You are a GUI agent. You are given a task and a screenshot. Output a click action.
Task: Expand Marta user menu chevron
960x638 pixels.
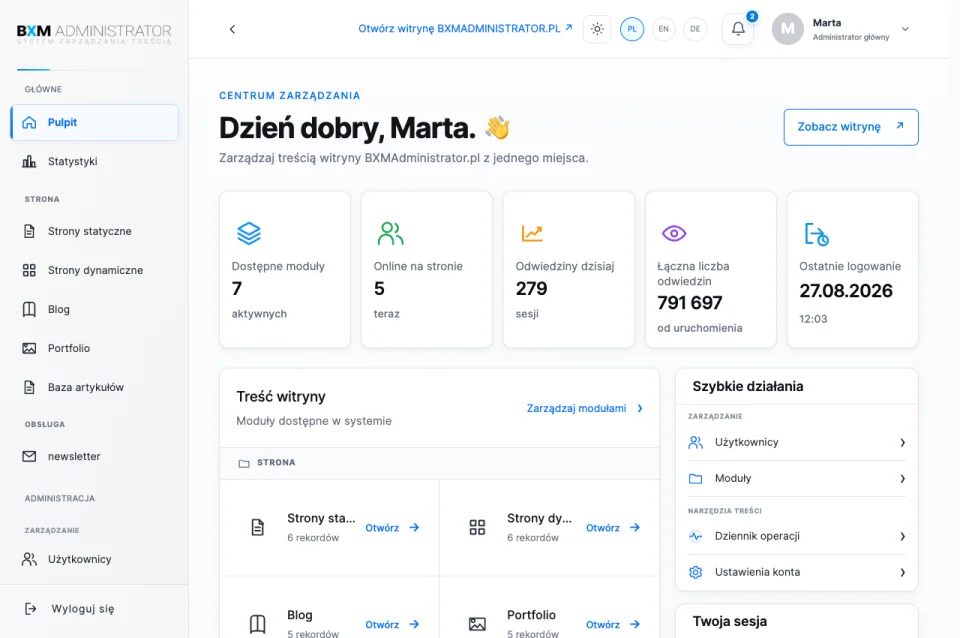[x=905, y=29]
